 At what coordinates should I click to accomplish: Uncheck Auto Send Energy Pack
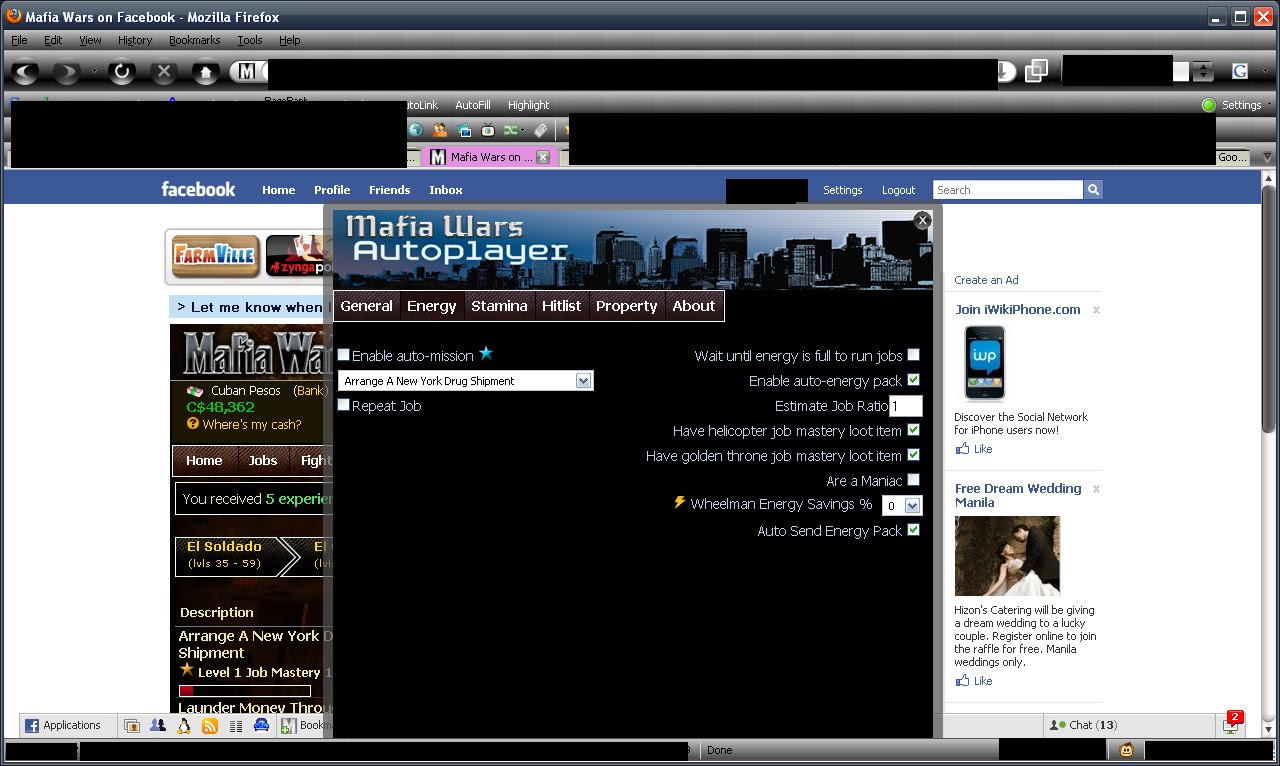click(913, 530)
